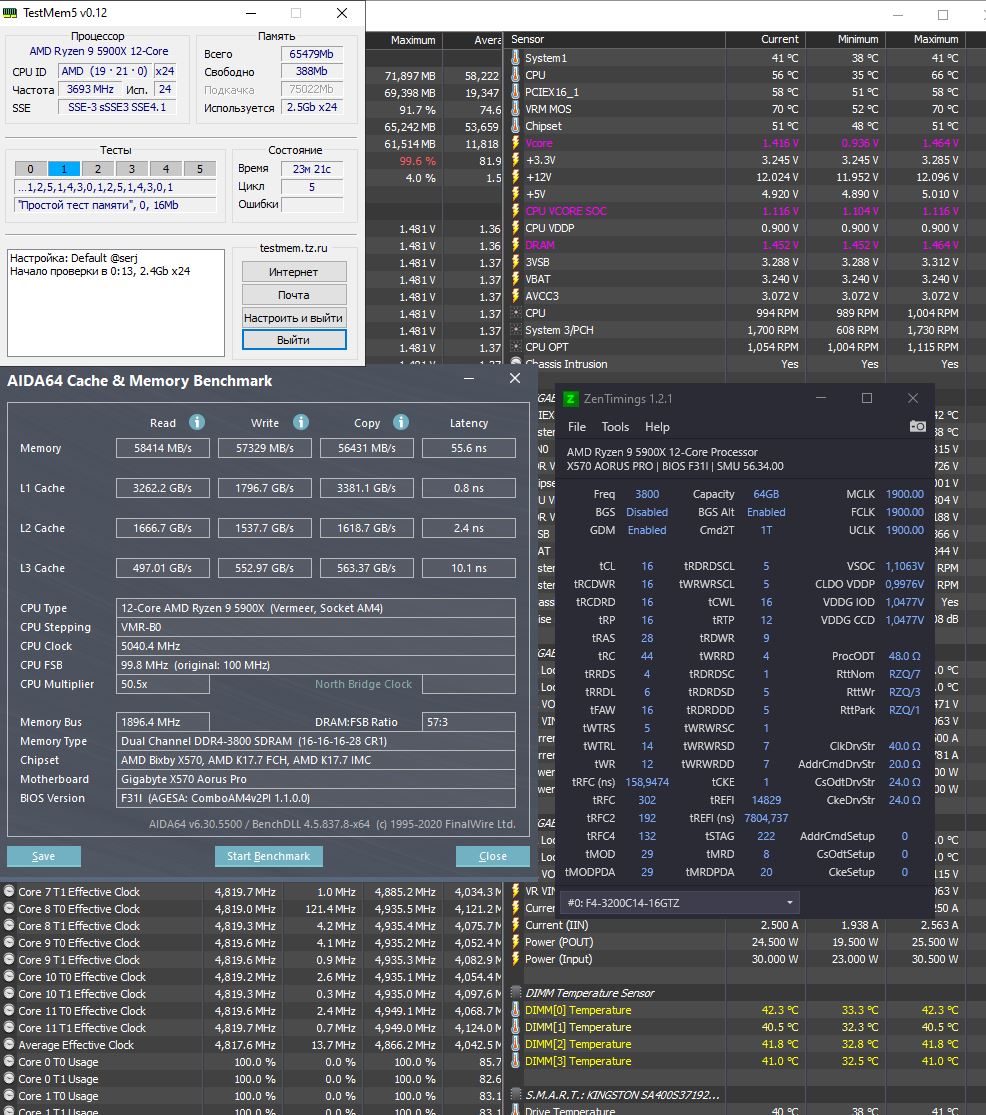The height and width of the screenshot is (1115, 986).
Task: Click thermometer icon next to System1 sensor
Action: point(515,58)
